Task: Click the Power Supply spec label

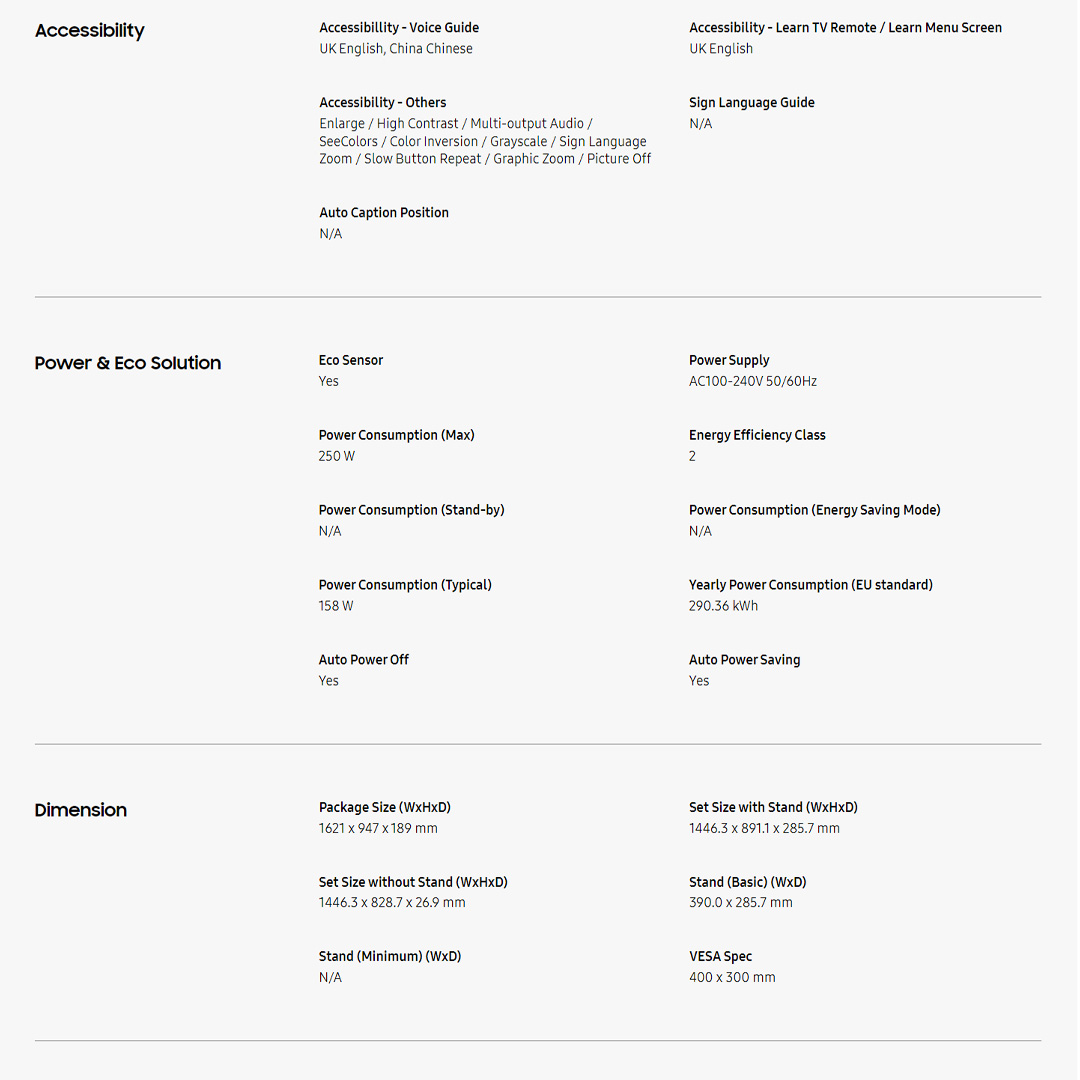Action: point(729,360)
